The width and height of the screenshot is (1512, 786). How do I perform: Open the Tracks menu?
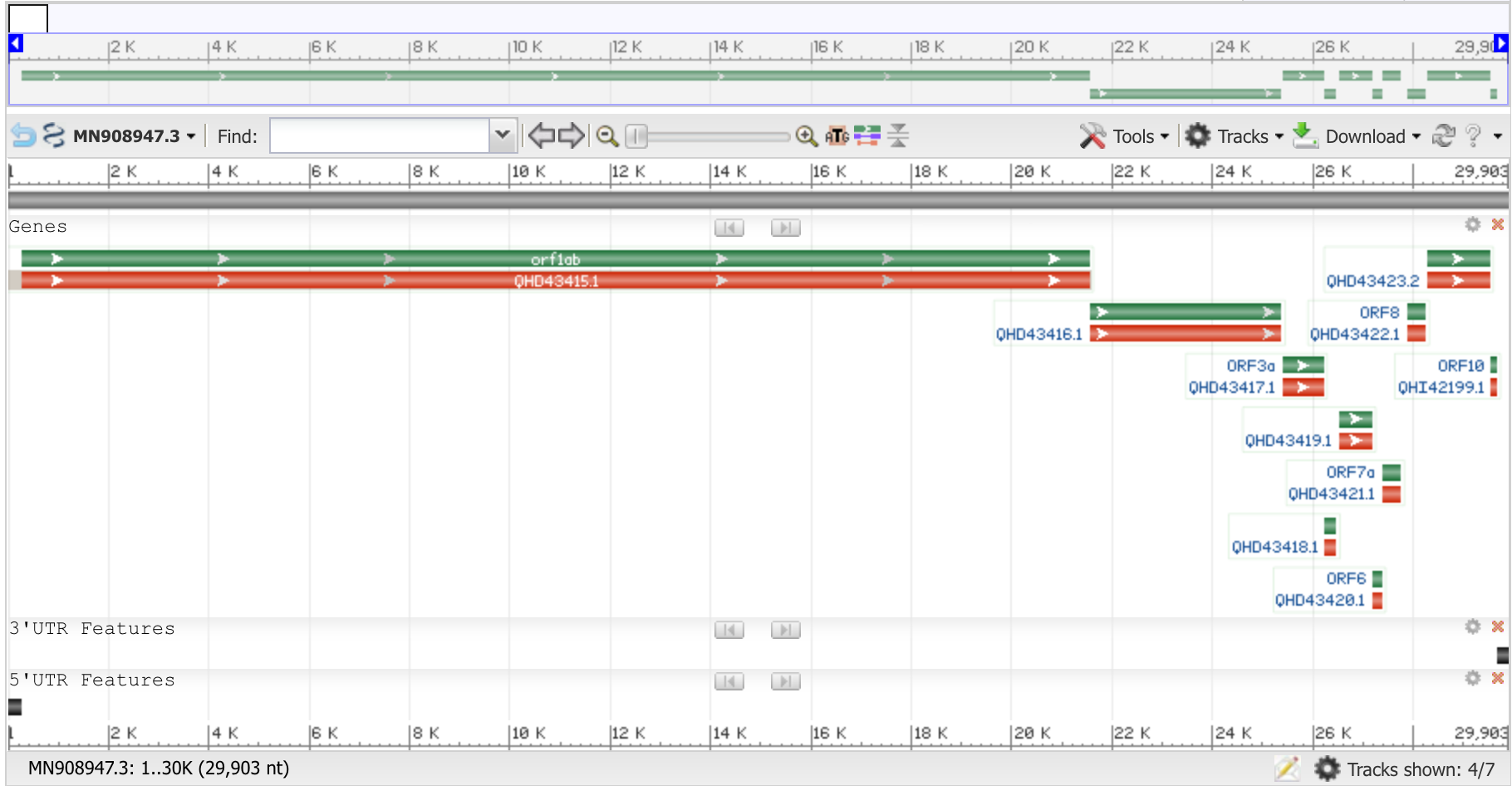click(x=1250, y=136)
